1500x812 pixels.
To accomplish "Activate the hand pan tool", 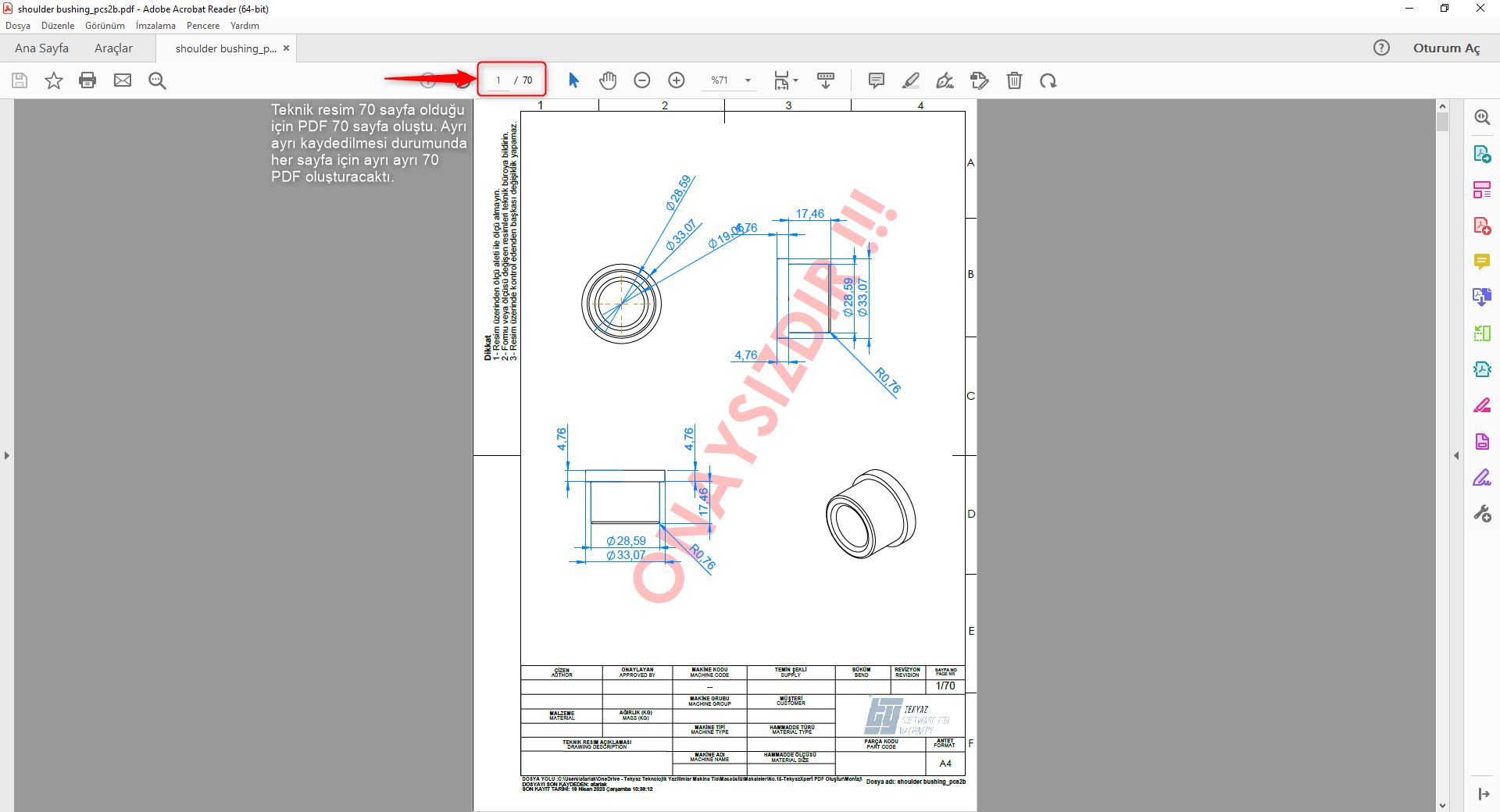I will (608, 80).
